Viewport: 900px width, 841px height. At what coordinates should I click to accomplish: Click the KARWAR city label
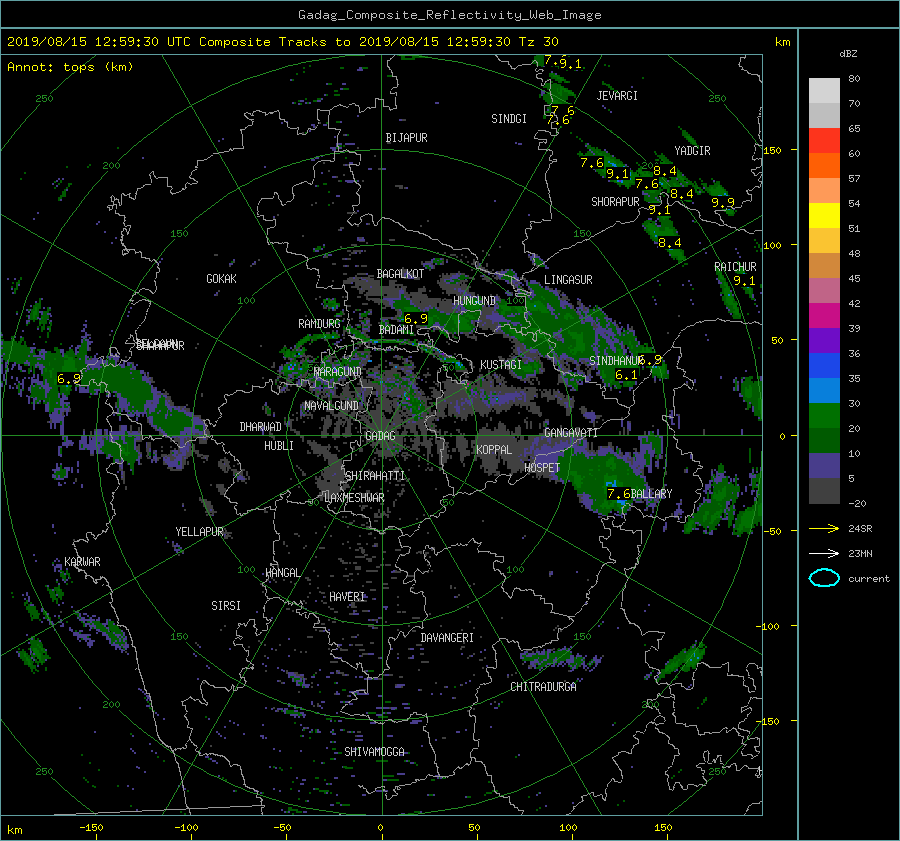pos(82,562)
